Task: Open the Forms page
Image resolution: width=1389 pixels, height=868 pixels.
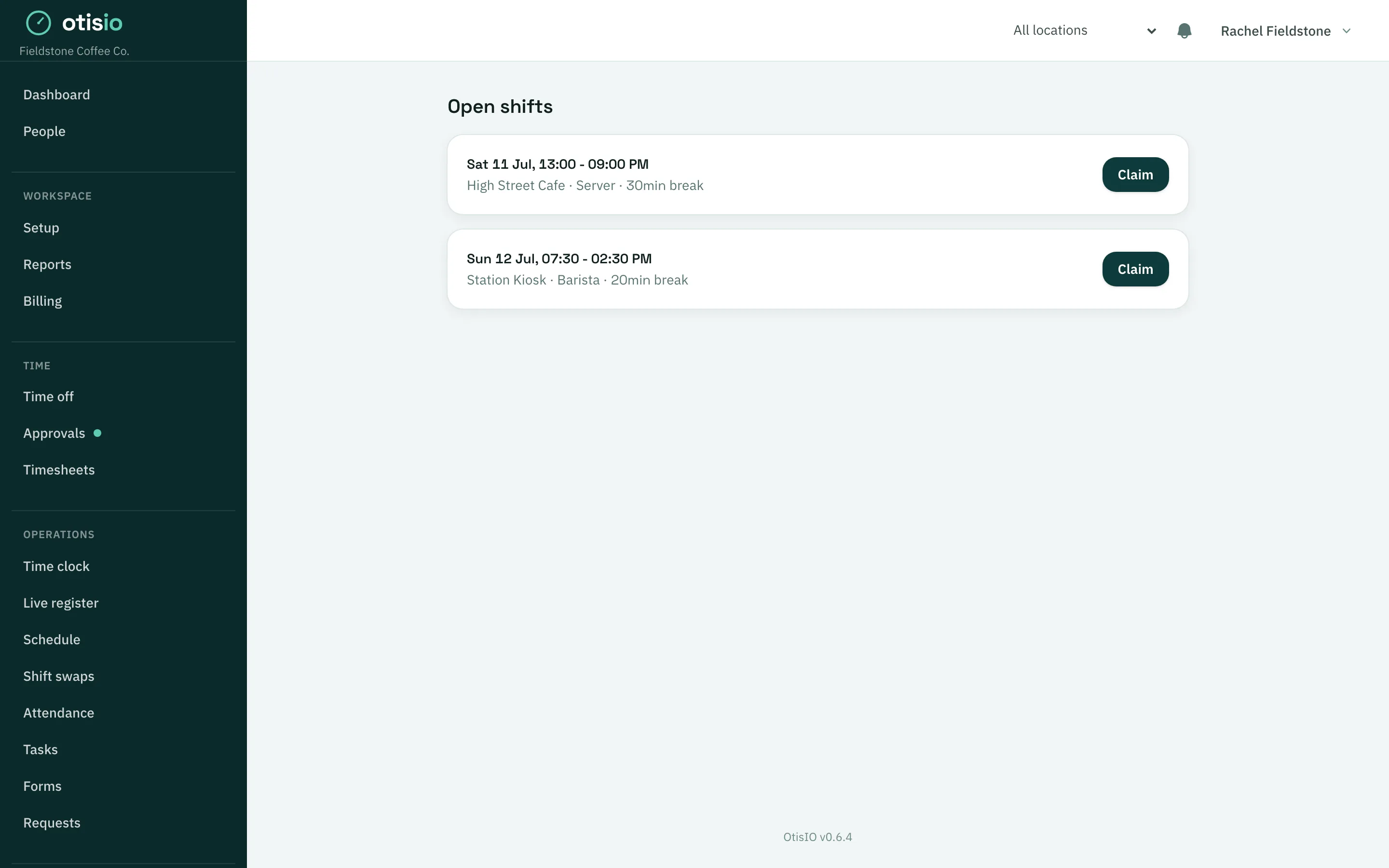Action: coord(42,787)
